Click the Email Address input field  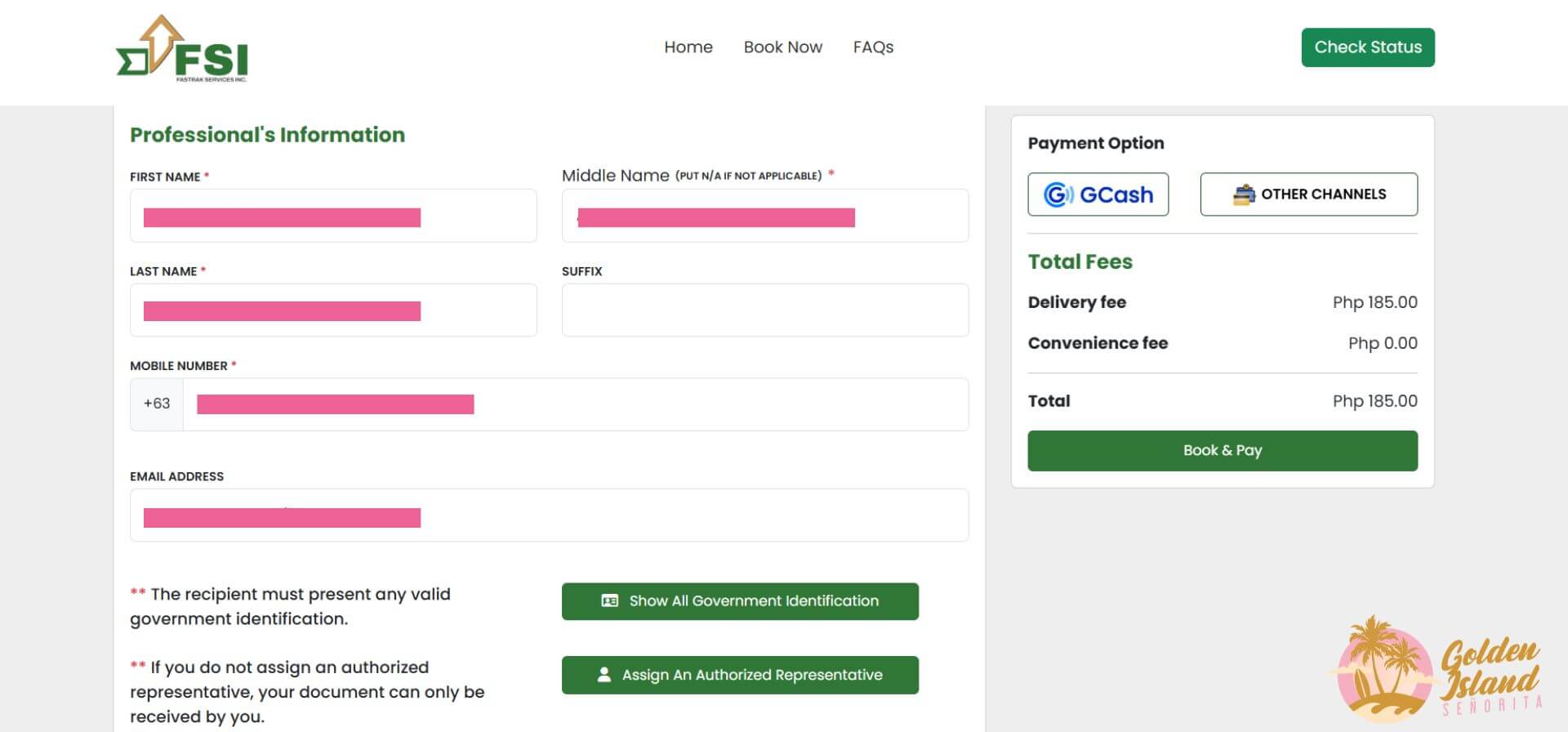pos(549,516)
